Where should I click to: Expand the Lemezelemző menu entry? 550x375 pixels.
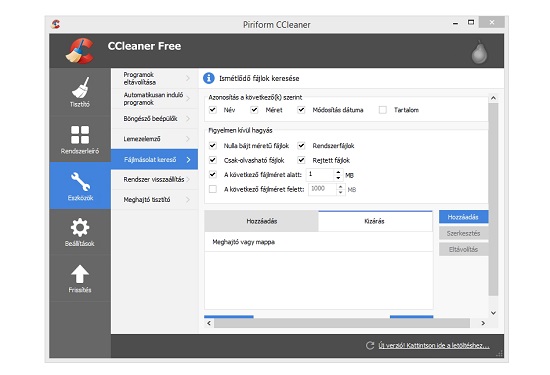[154, 139]
